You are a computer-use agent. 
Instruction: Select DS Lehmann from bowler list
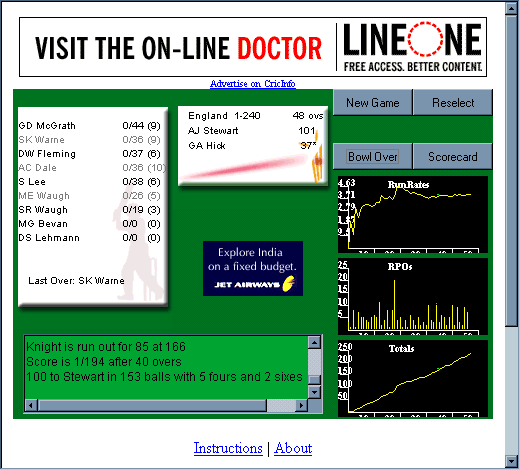90,238
